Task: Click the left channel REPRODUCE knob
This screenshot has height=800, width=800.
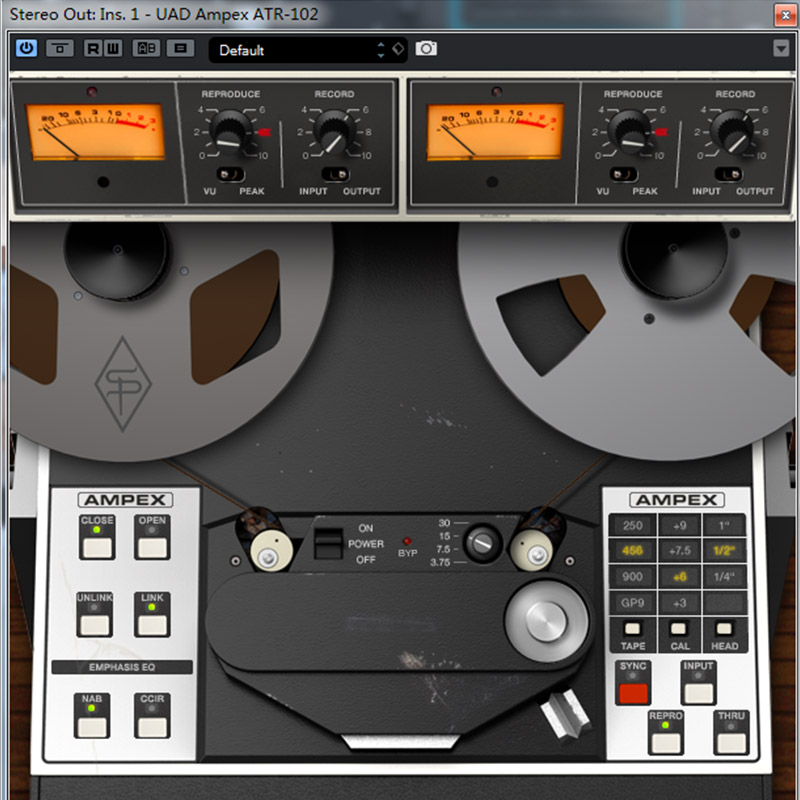Action: 231,130
